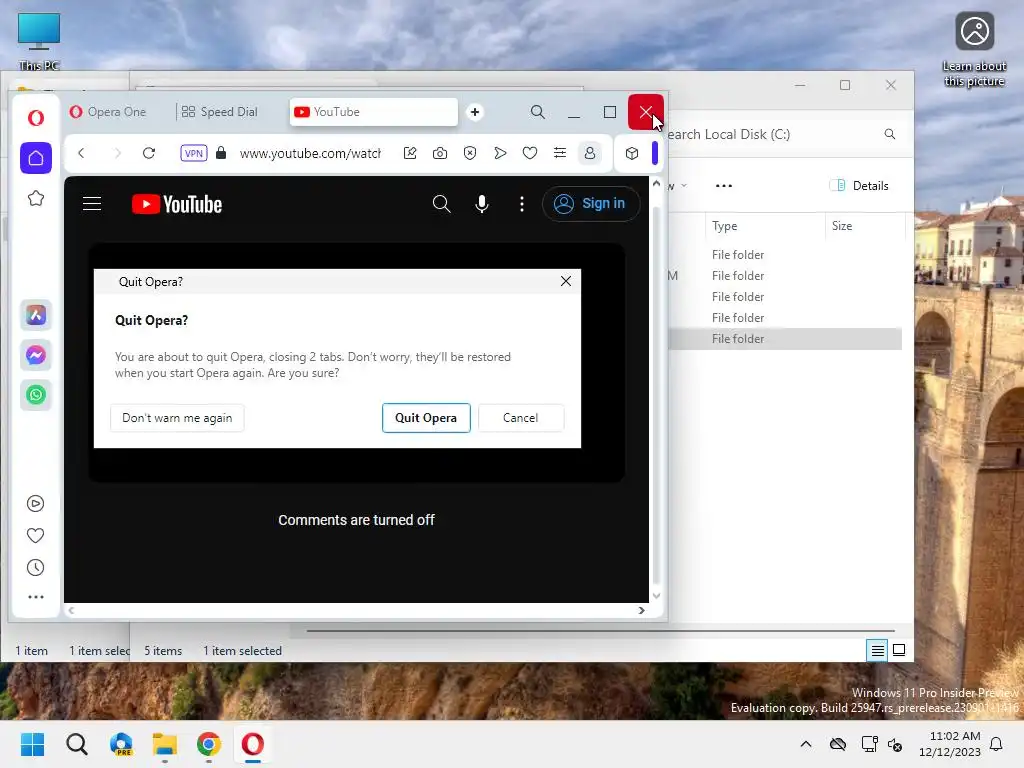Toggle the VPN badge in address bar
1024x768 pixels.
coord(194,153)
